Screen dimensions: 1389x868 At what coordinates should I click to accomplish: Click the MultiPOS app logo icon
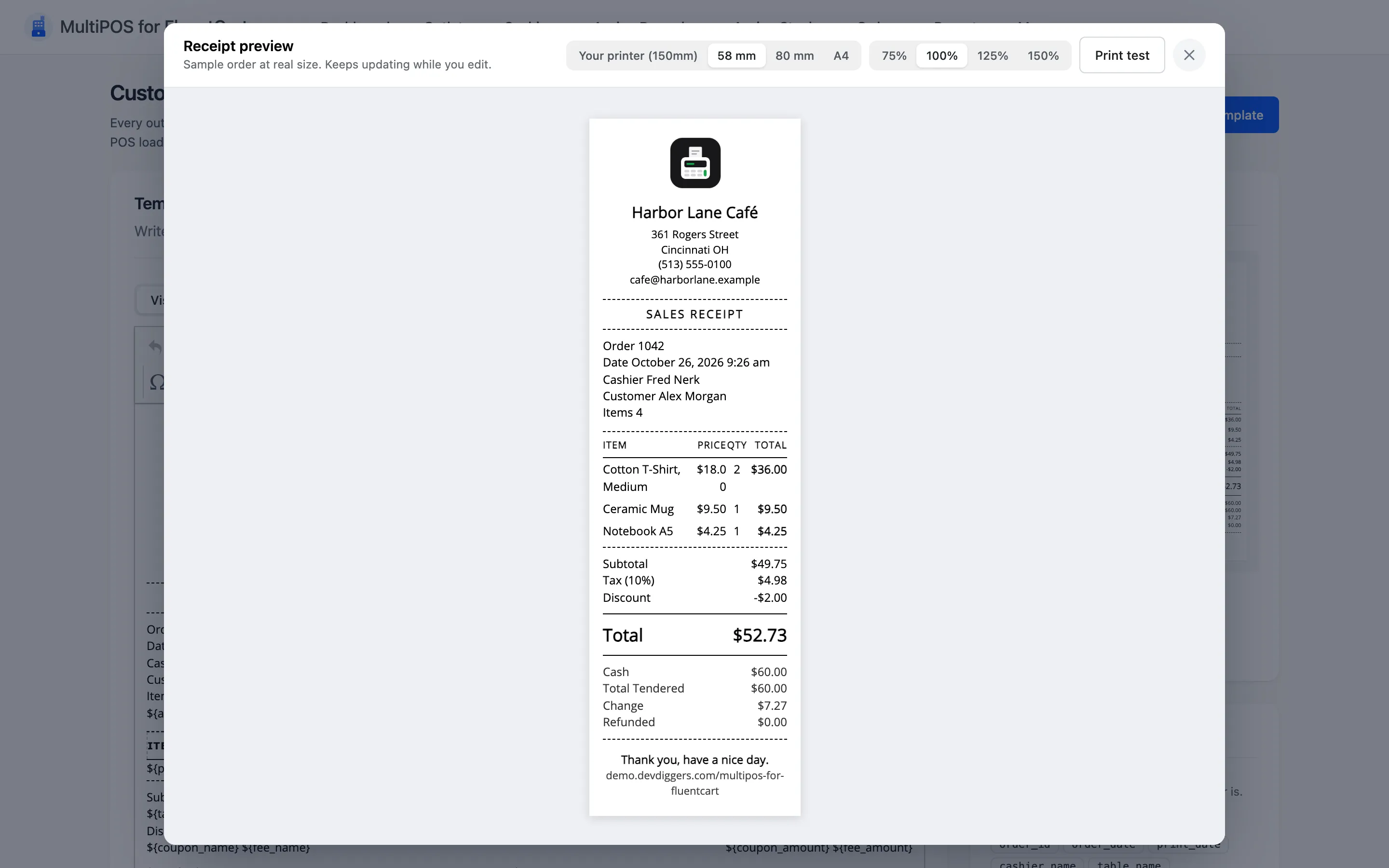pyautogui.click(x=39, y=27)
